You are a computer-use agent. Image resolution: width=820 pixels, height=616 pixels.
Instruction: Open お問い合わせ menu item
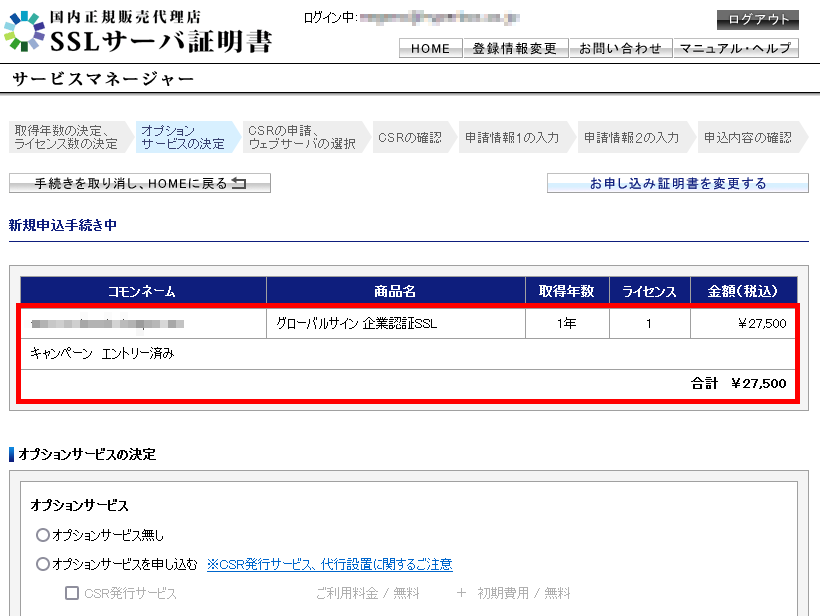click(x=620, y=48)
